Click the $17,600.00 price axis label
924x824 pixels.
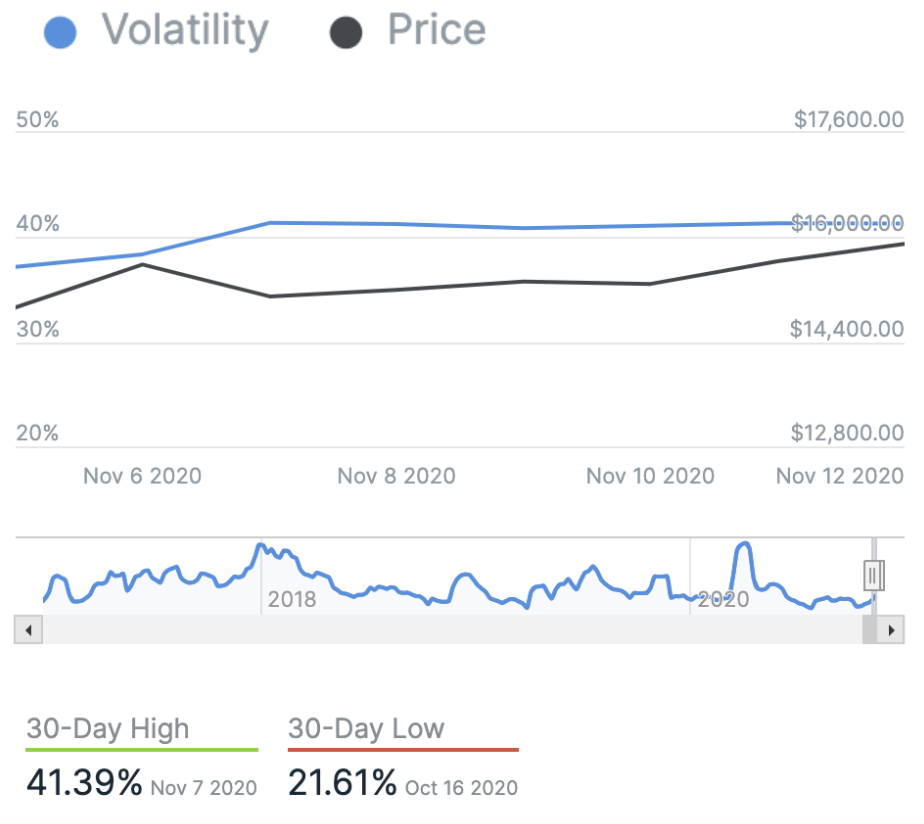[x=849, y=120]
